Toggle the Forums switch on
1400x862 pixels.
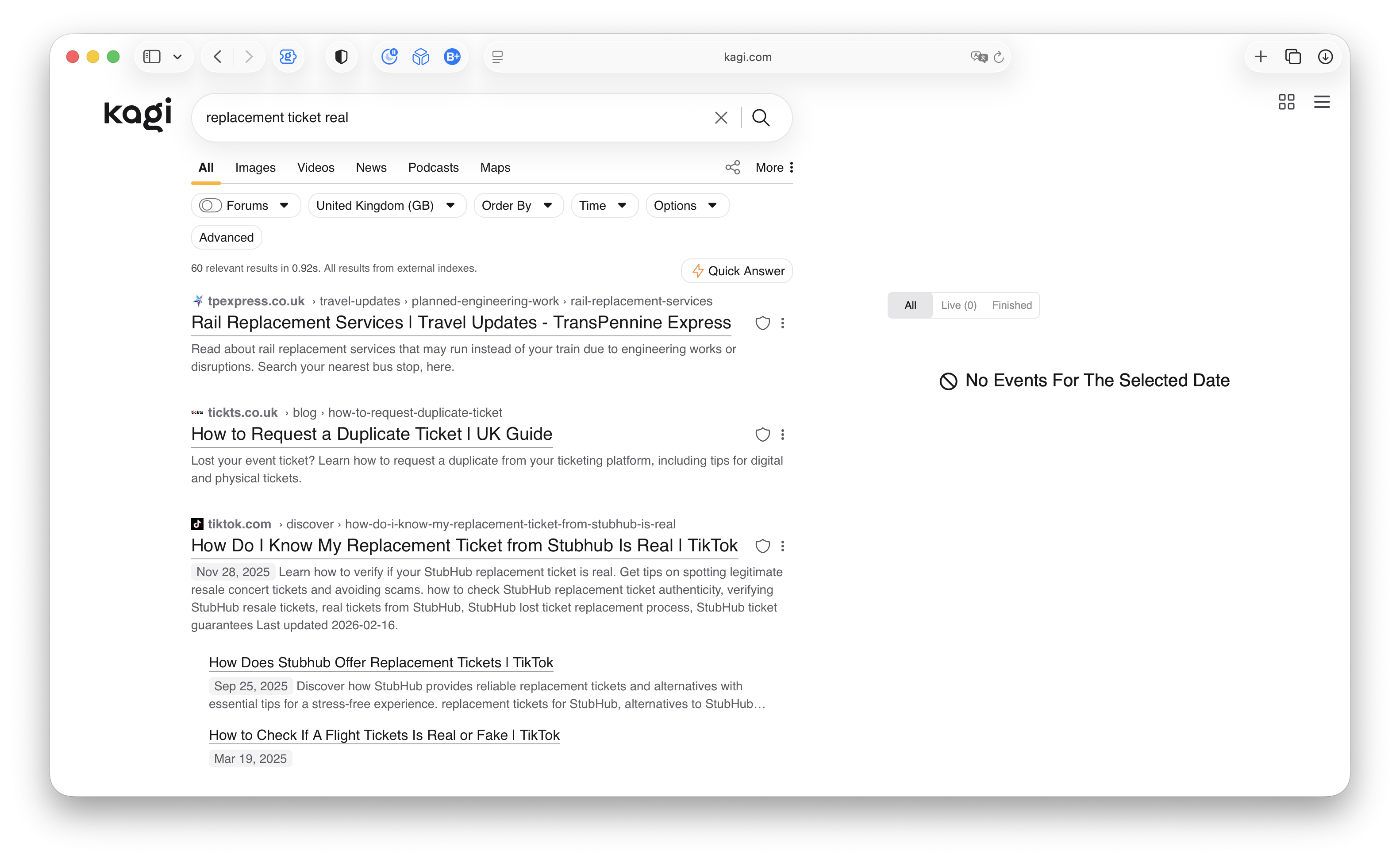click(210, 205)
